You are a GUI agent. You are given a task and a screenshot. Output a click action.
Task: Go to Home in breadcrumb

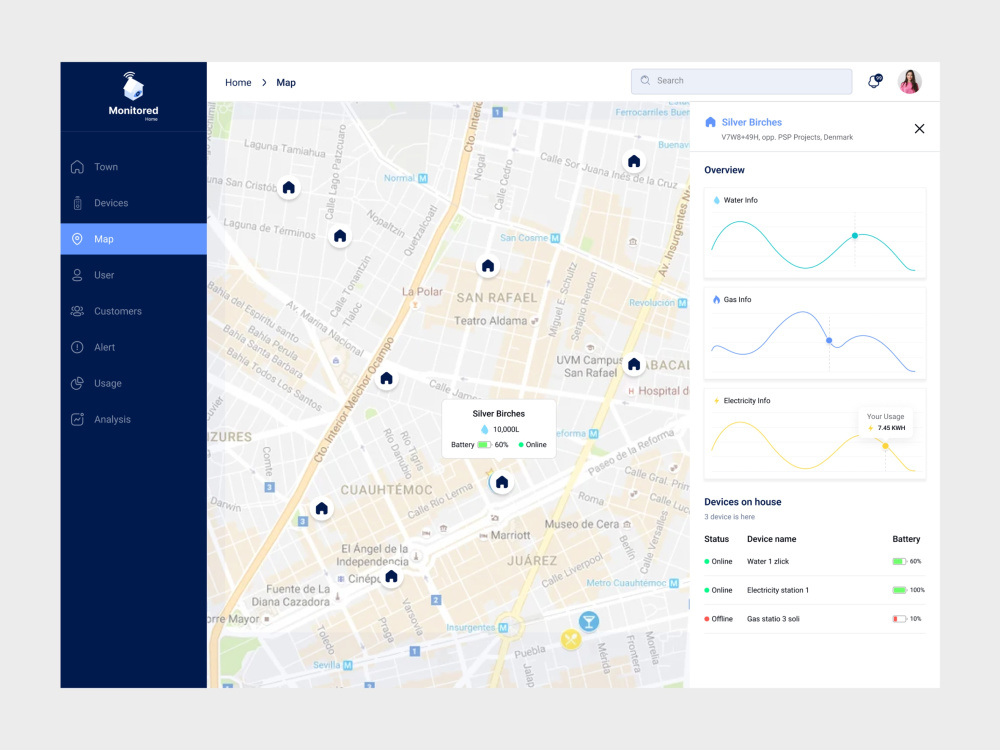(x=238, y=82)
